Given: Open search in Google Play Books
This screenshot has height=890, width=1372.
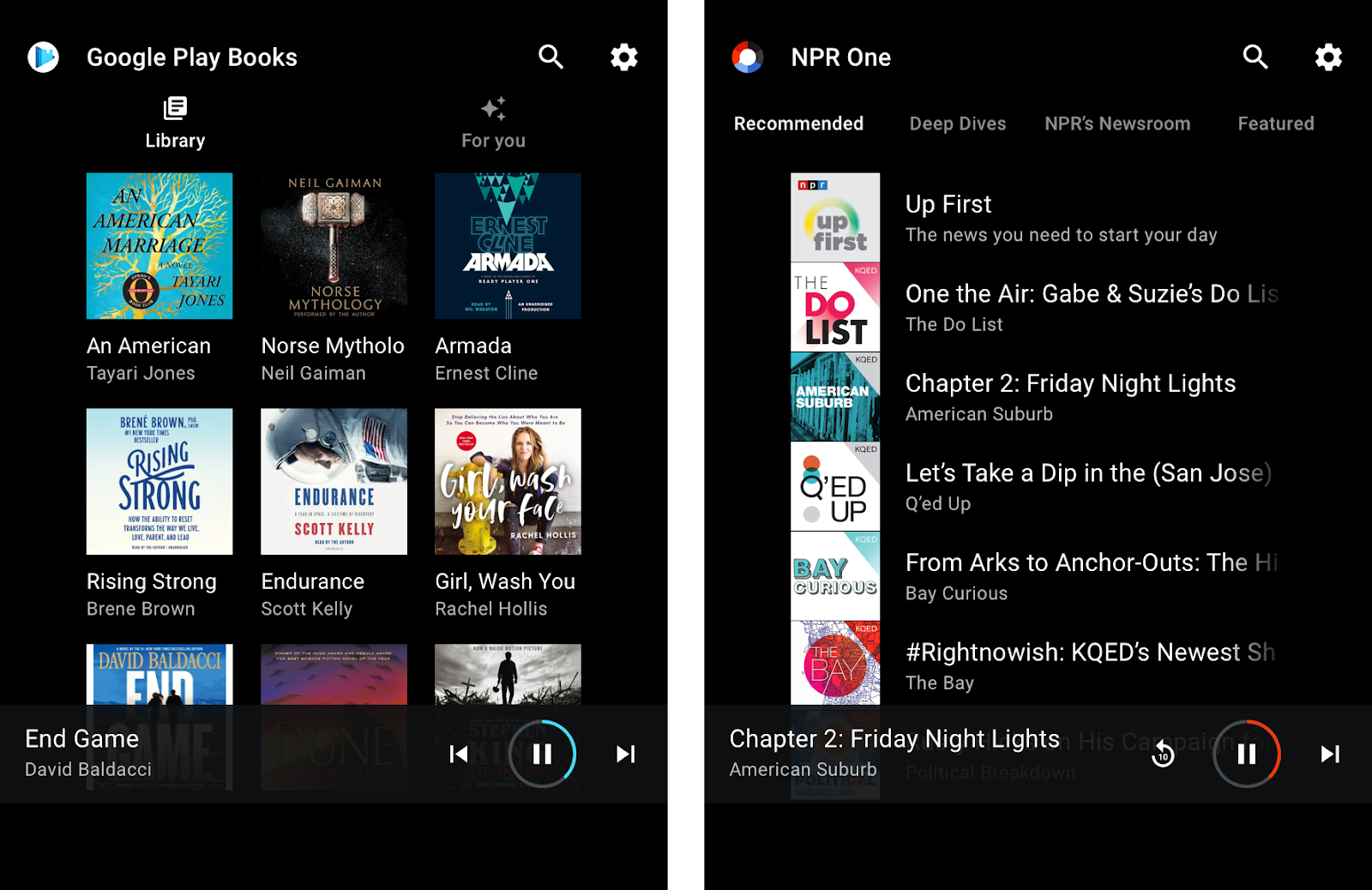Looking at the screenshot, I should click(551, 57).
